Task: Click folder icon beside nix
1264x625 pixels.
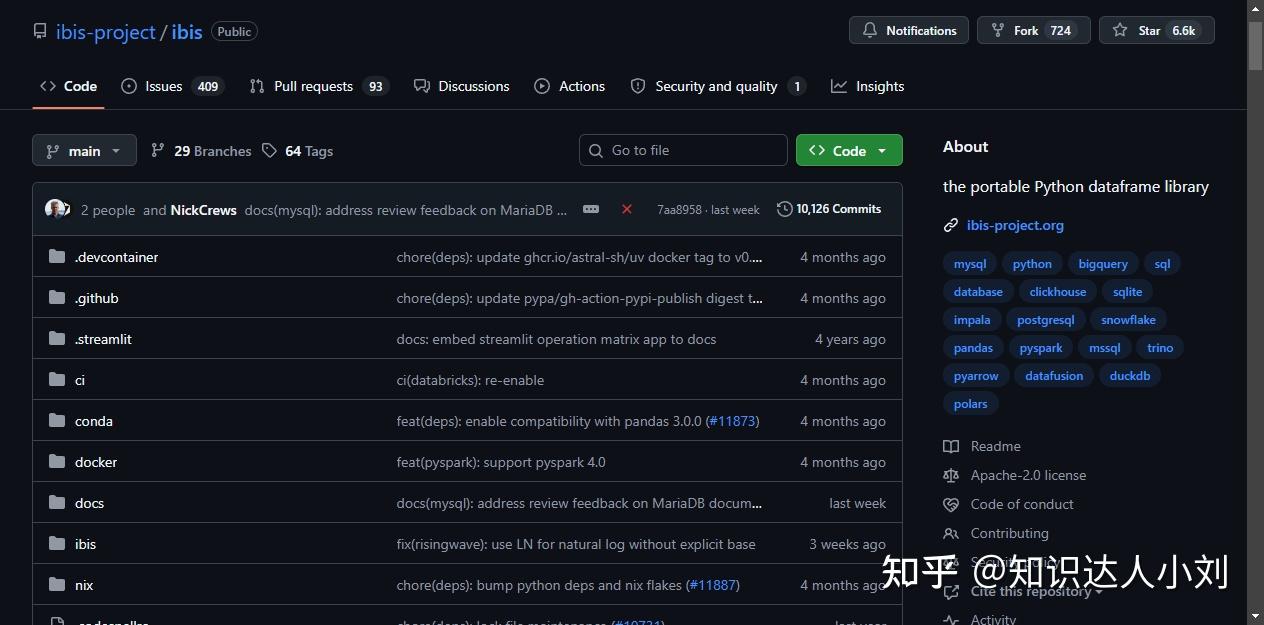Action: click(x=57, y=585)
